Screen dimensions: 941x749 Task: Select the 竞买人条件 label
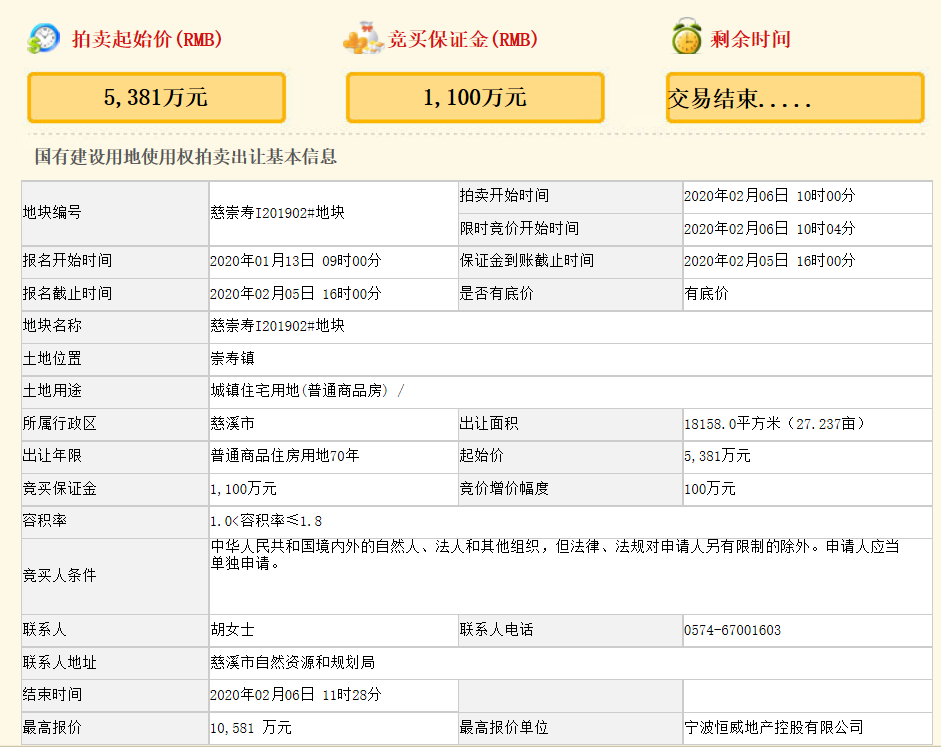[x=59, y=576]
